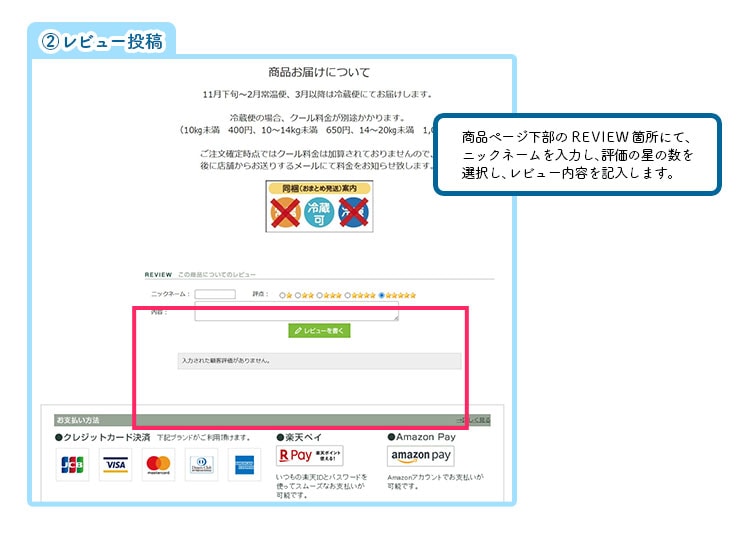Click the American Express card logo
The image size is (740, 533).
tap(243, 465)
